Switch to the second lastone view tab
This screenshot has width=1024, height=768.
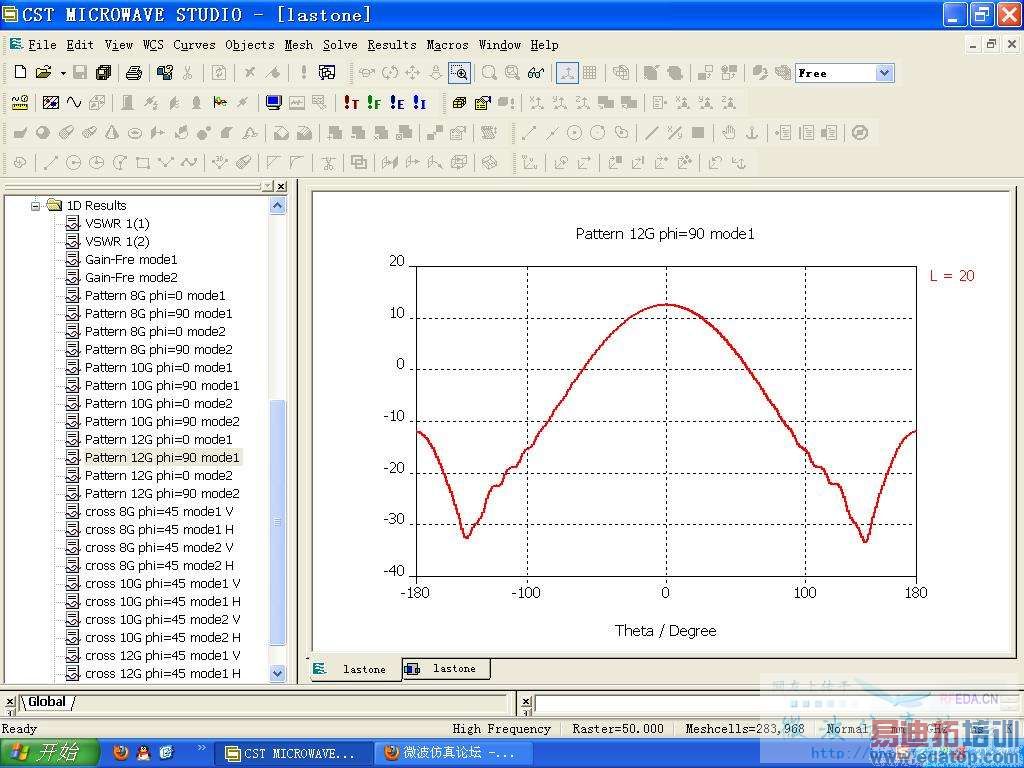click(x=446, y=669)
